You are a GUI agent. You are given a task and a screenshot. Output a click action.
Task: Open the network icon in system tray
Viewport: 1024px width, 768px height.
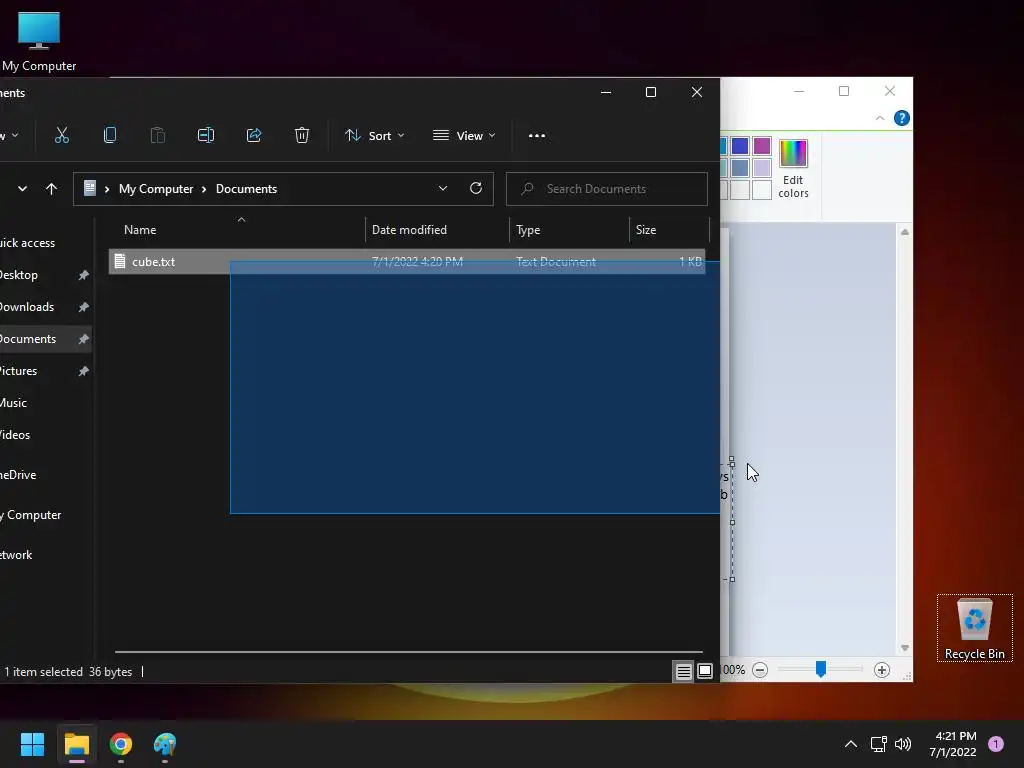(878, 744)
